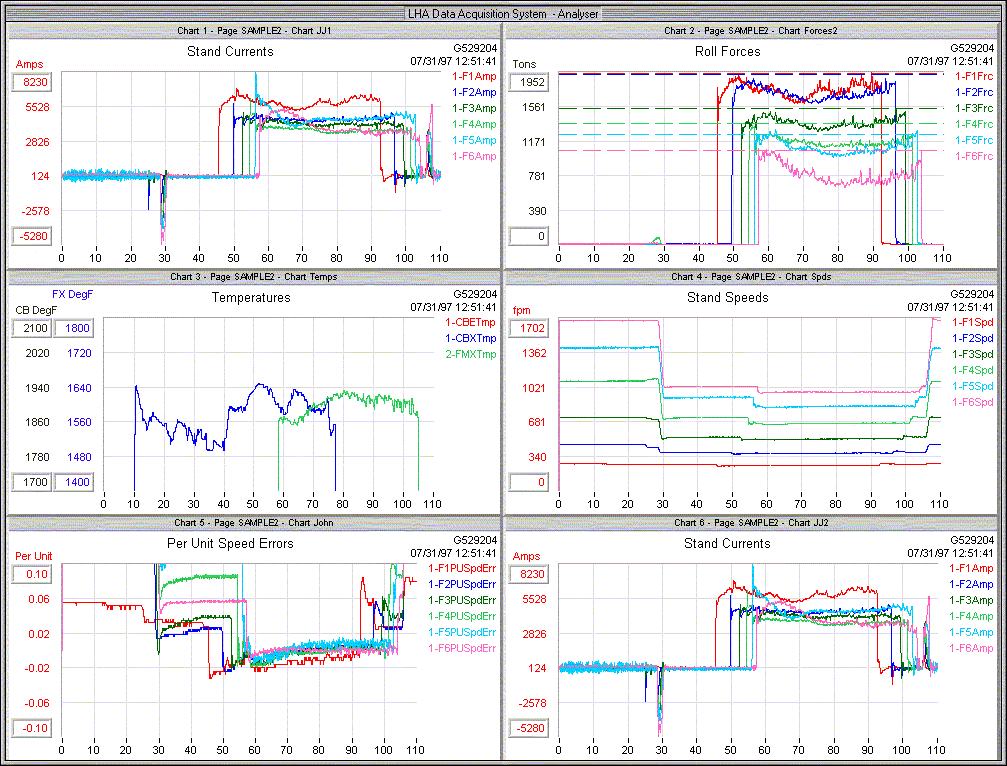Image resolution: width=1007 pixels, height=766 pixels.
Task: Click 1-F2Amp legend in Chart 1
Action: [x=474, y=92]
